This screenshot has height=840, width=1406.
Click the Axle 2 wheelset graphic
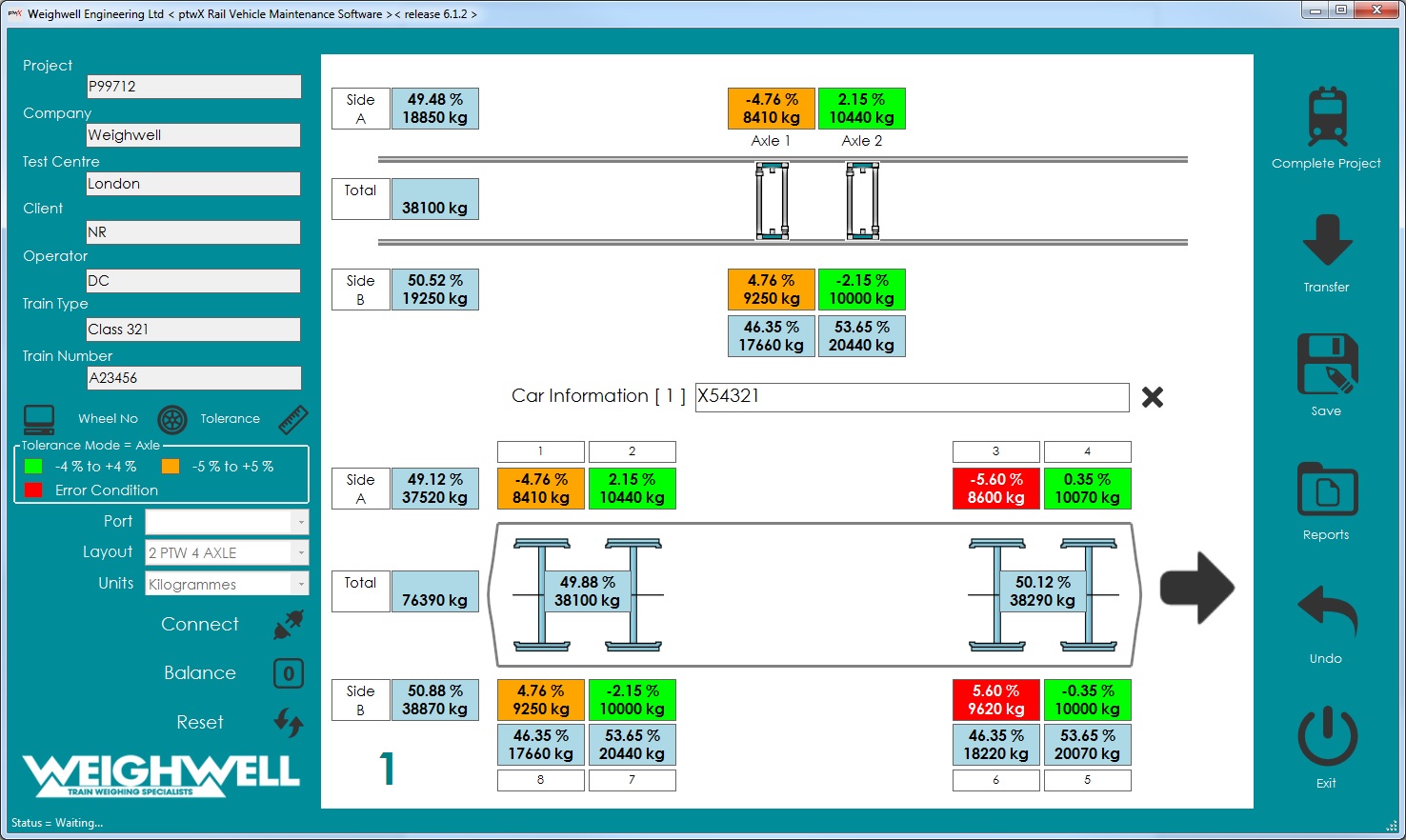point(862,200)
